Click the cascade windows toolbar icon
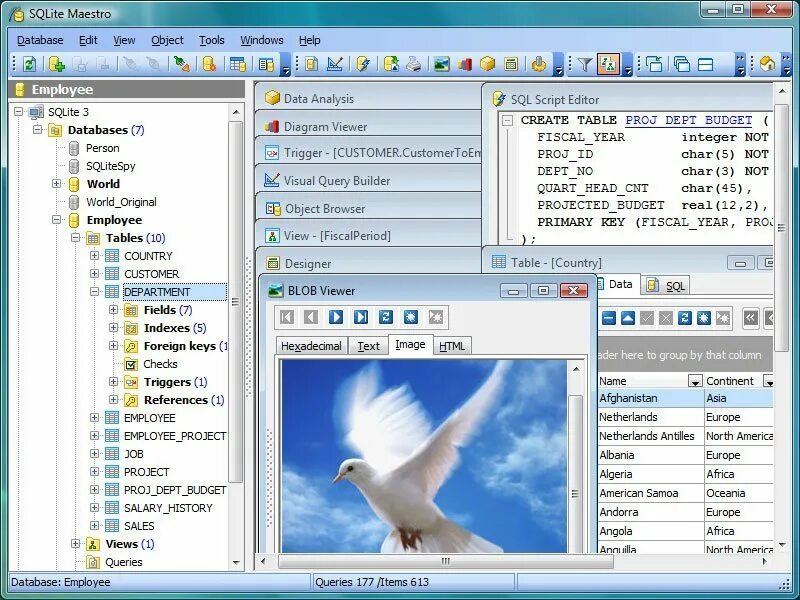 pyautogui.click(x=682, y=64)
